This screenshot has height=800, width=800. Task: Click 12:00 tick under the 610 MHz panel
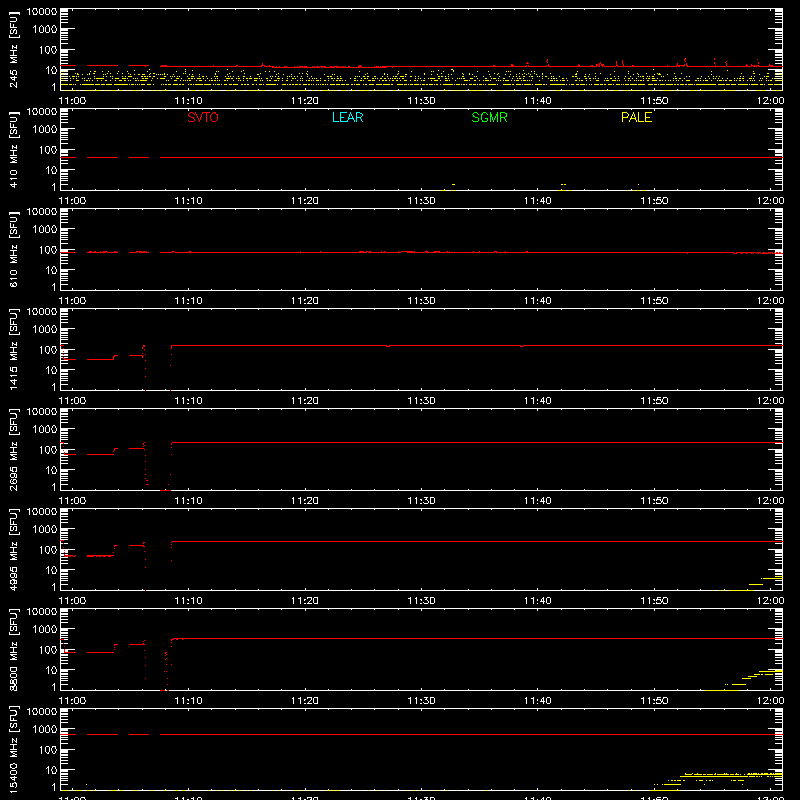click(770, 301)
